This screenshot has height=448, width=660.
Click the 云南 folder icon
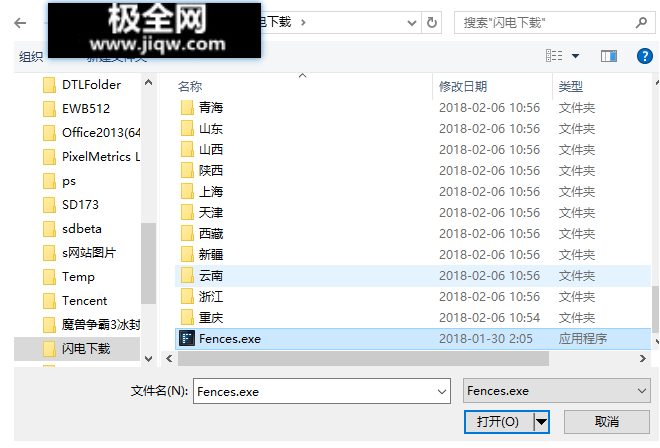coord(186,275)
